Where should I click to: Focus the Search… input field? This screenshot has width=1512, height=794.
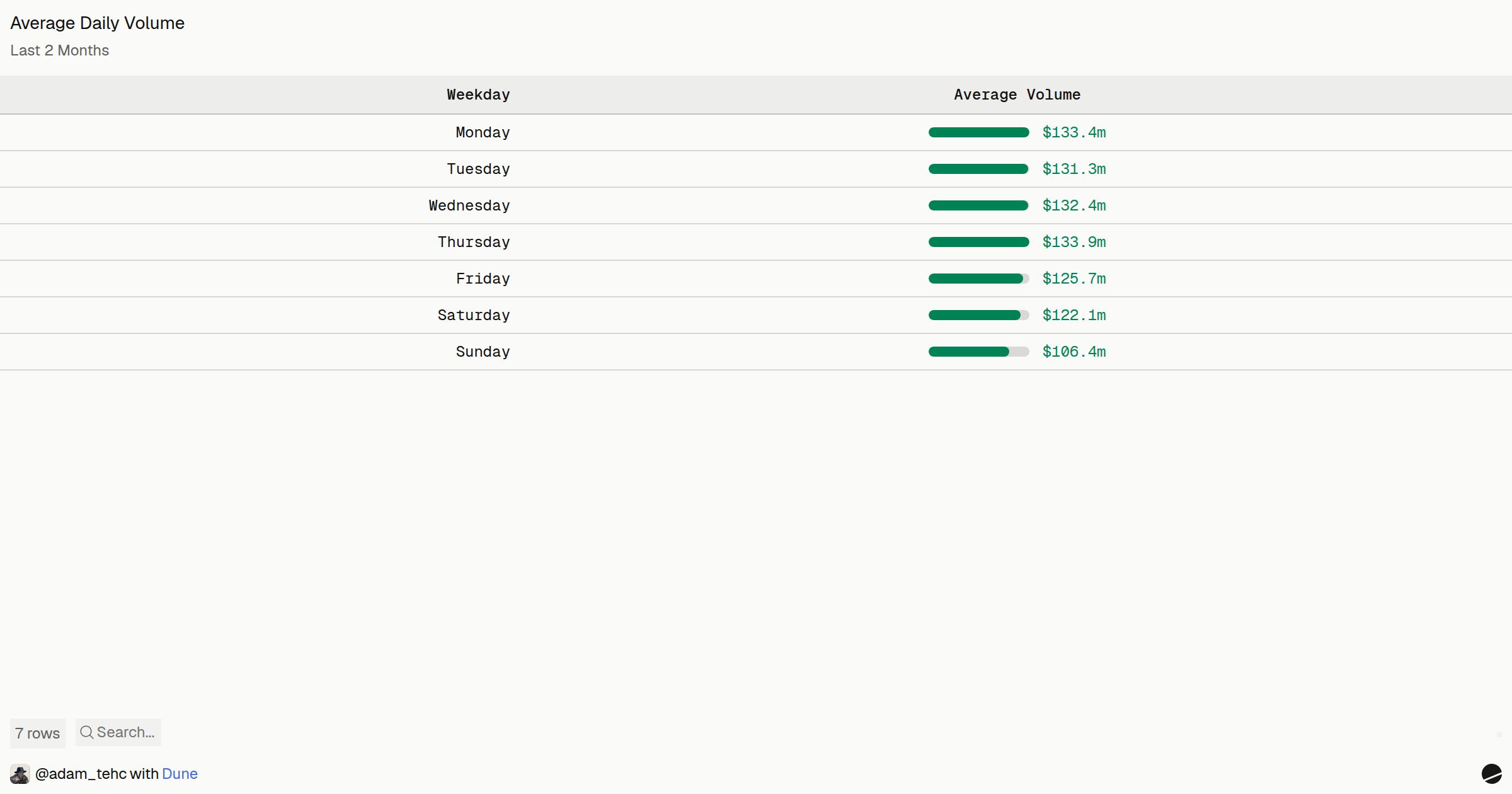(x=118, y=732)
